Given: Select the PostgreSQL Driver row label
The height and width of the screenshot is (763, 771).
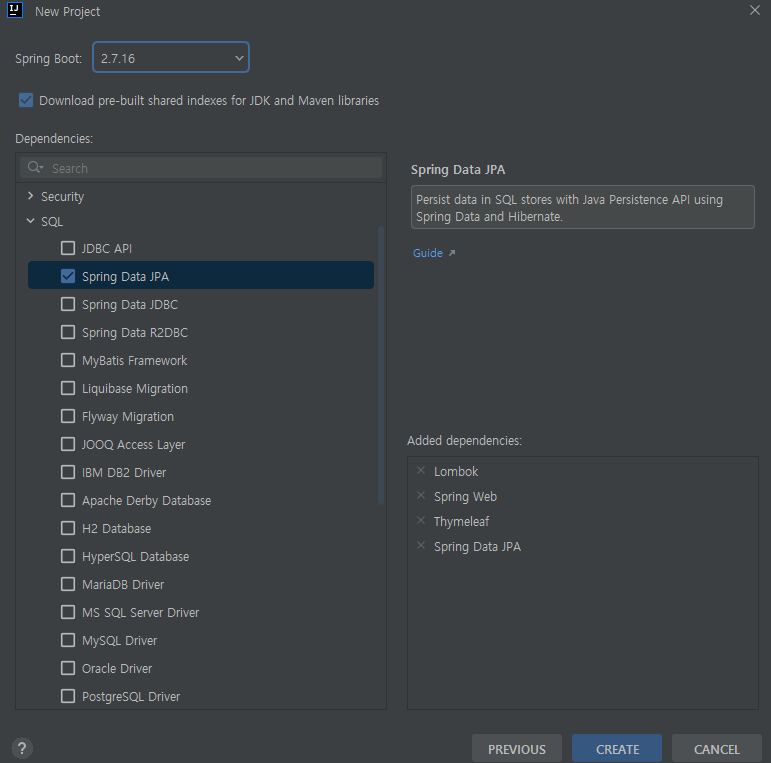Looking at the screenshot, I should [131, 697].
